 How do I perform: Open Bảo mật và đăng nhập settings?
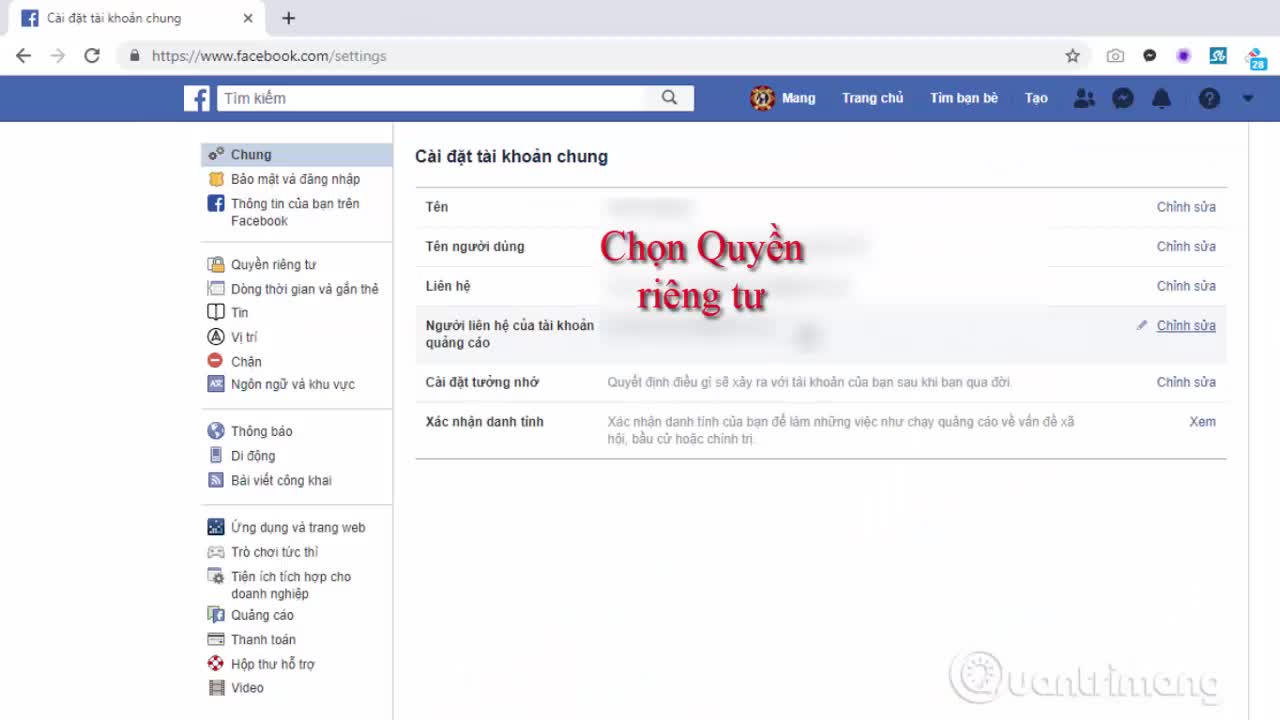click(295, 179)
